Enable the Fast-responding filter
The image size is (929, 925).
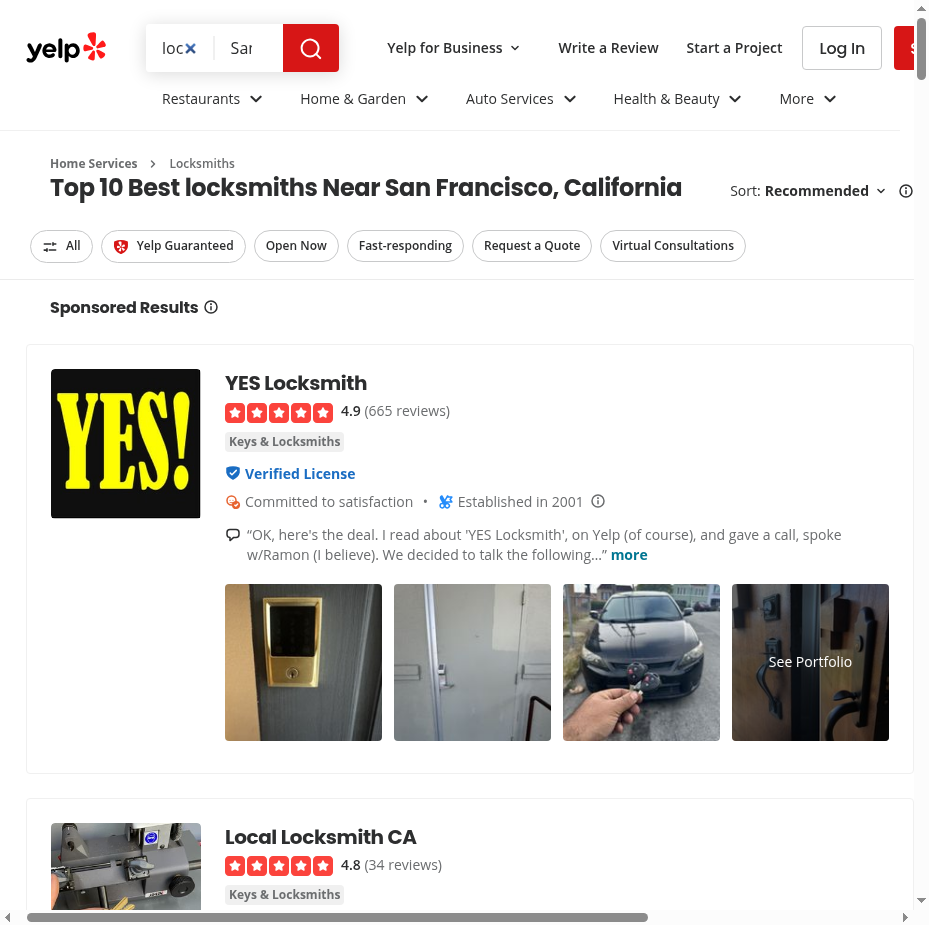tap(405, 246)
